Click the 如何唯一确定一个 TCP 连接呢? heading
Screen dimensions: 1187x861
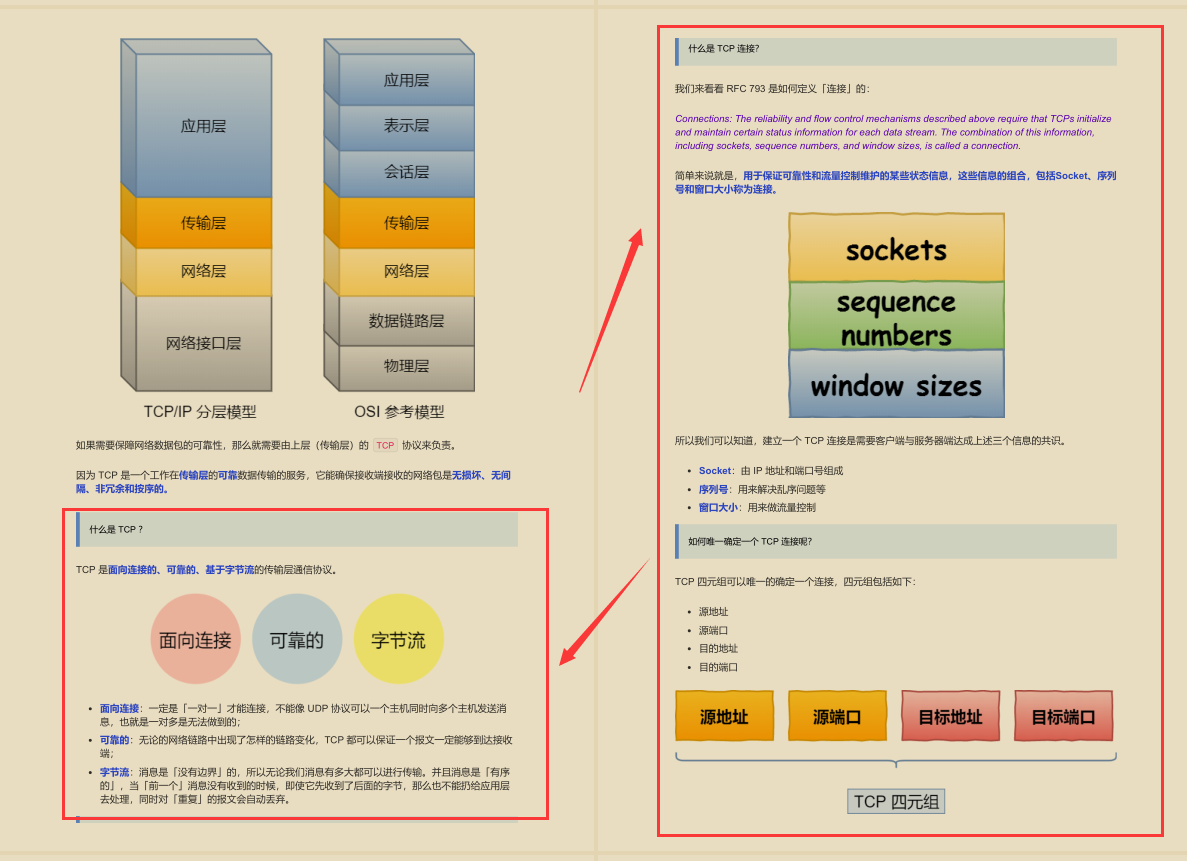coord(750,541)
